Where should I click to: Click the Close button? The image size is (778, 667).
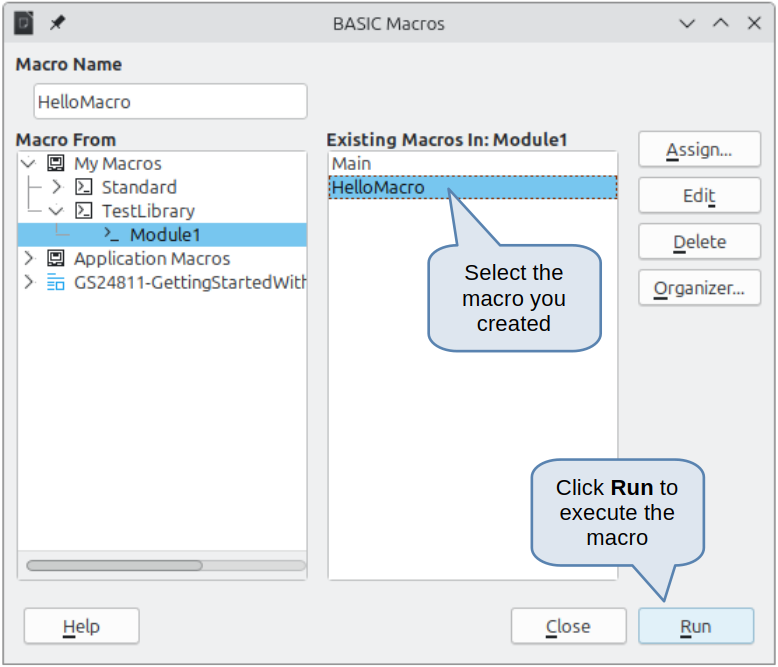point(569,626)
